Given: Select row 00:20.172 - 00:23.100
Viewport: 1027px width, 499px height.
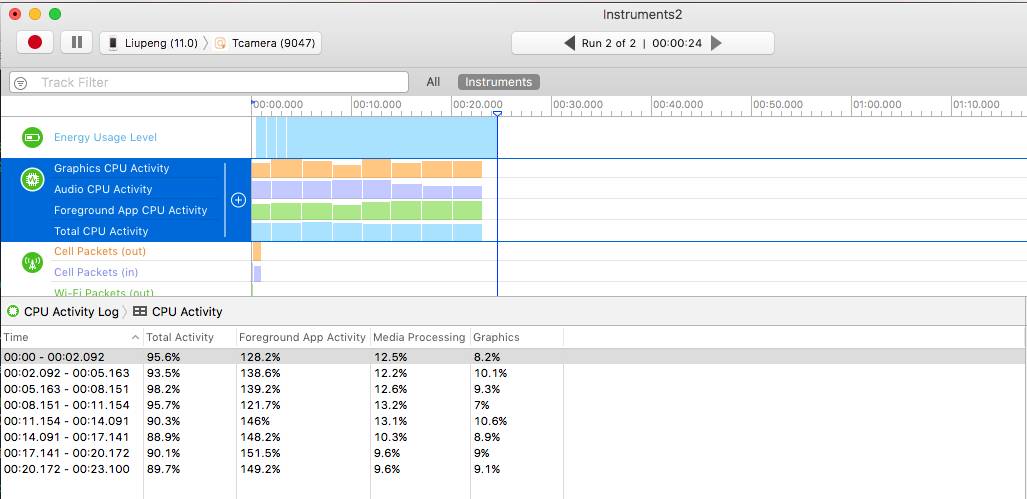Looking at the screenshot, I should click(514, 469).
